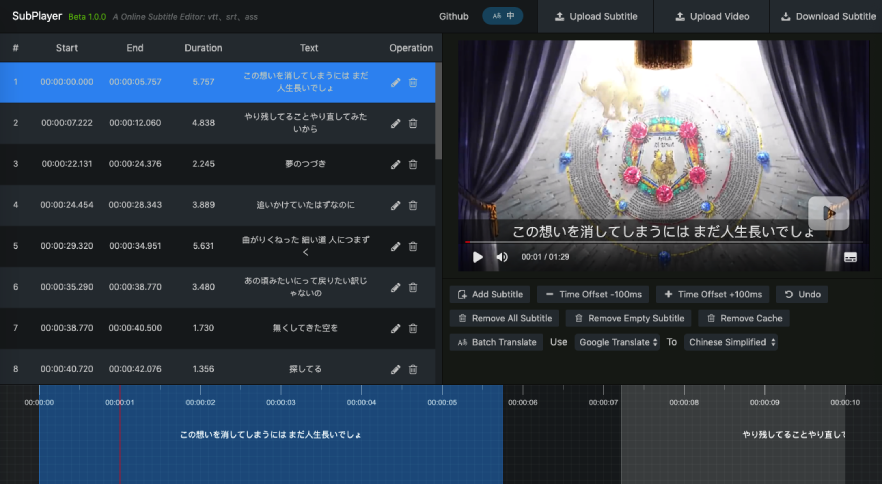Edit subtitle row 2 with pencil icon
The width and height of the screenshot is (882, 484).
[395, 123]
